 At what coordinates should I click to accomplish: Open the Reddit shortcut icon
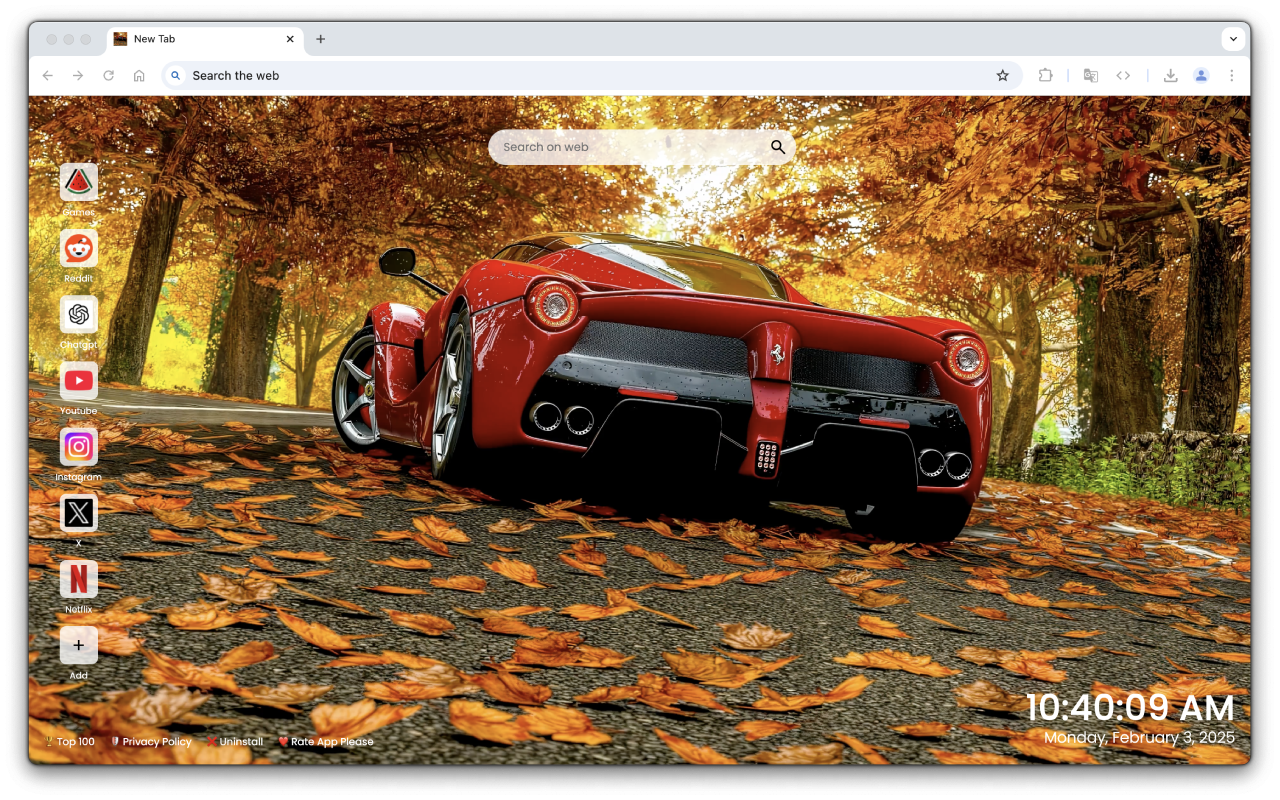(x=79, y=249)
